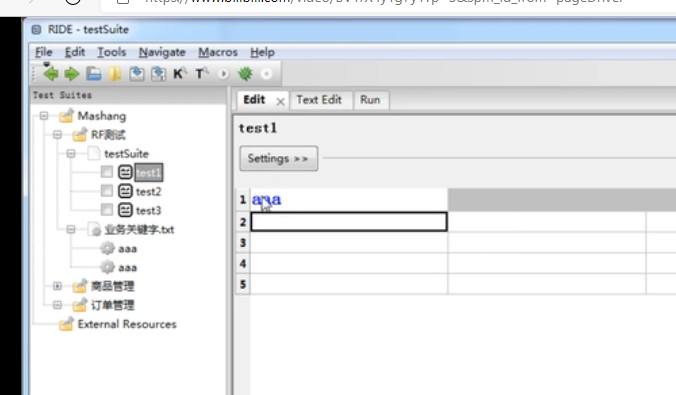Screen dimensions: 676x395
Task: Click the test3 test case icon
Action: (x=125, y=210)
